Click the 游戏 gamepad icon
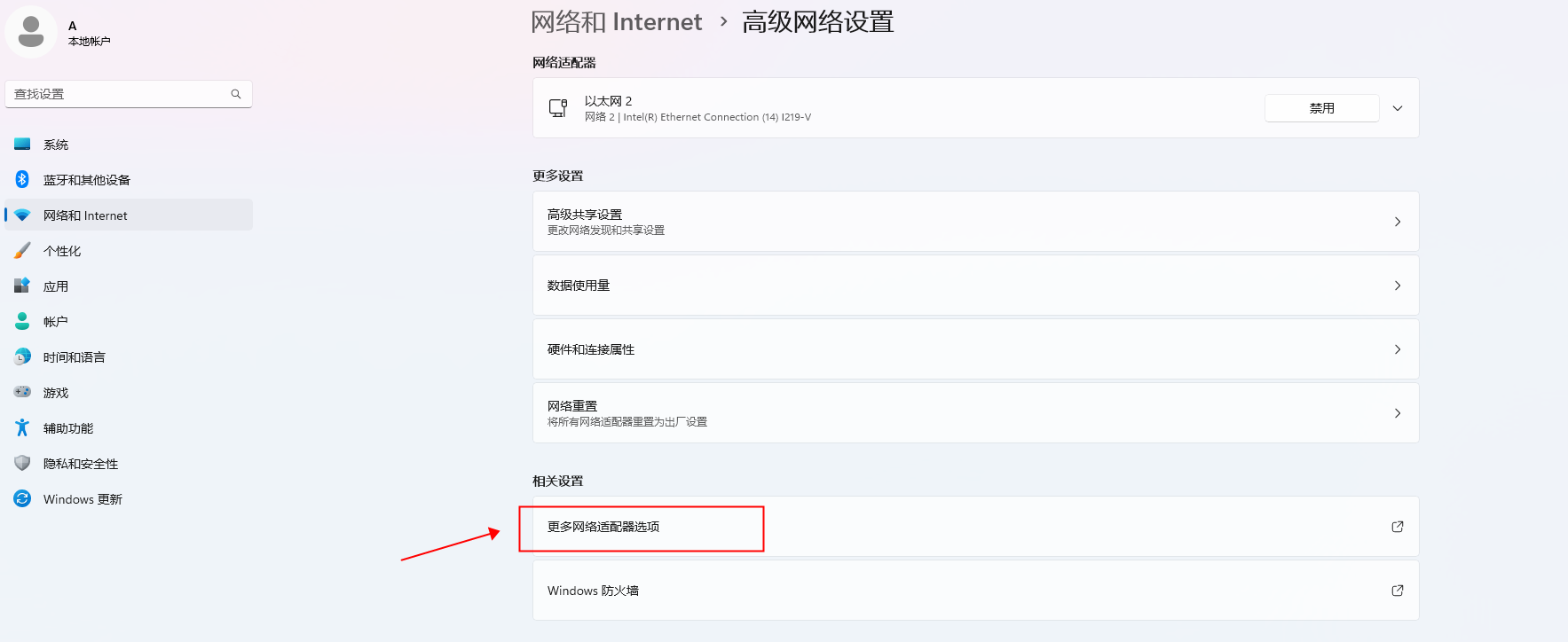The width and height of the screenshot is (1568, 642). [x=22, y=392]
